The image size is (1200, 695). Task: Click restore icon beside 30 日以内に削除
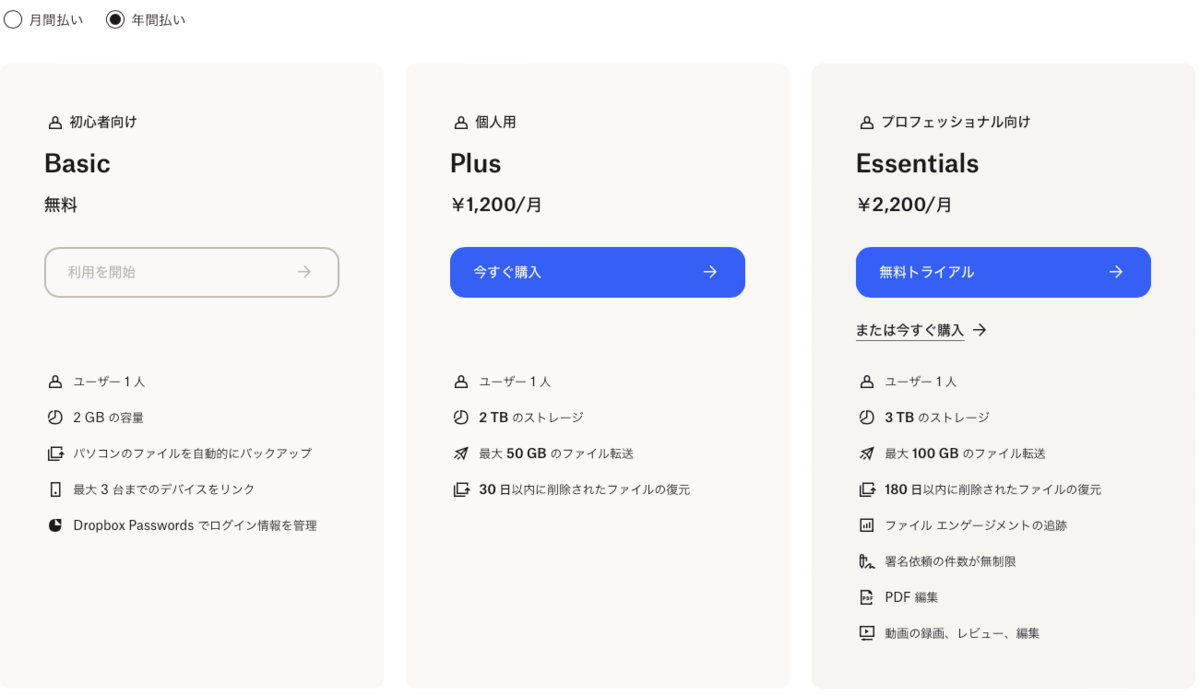(x=461, y=490)
